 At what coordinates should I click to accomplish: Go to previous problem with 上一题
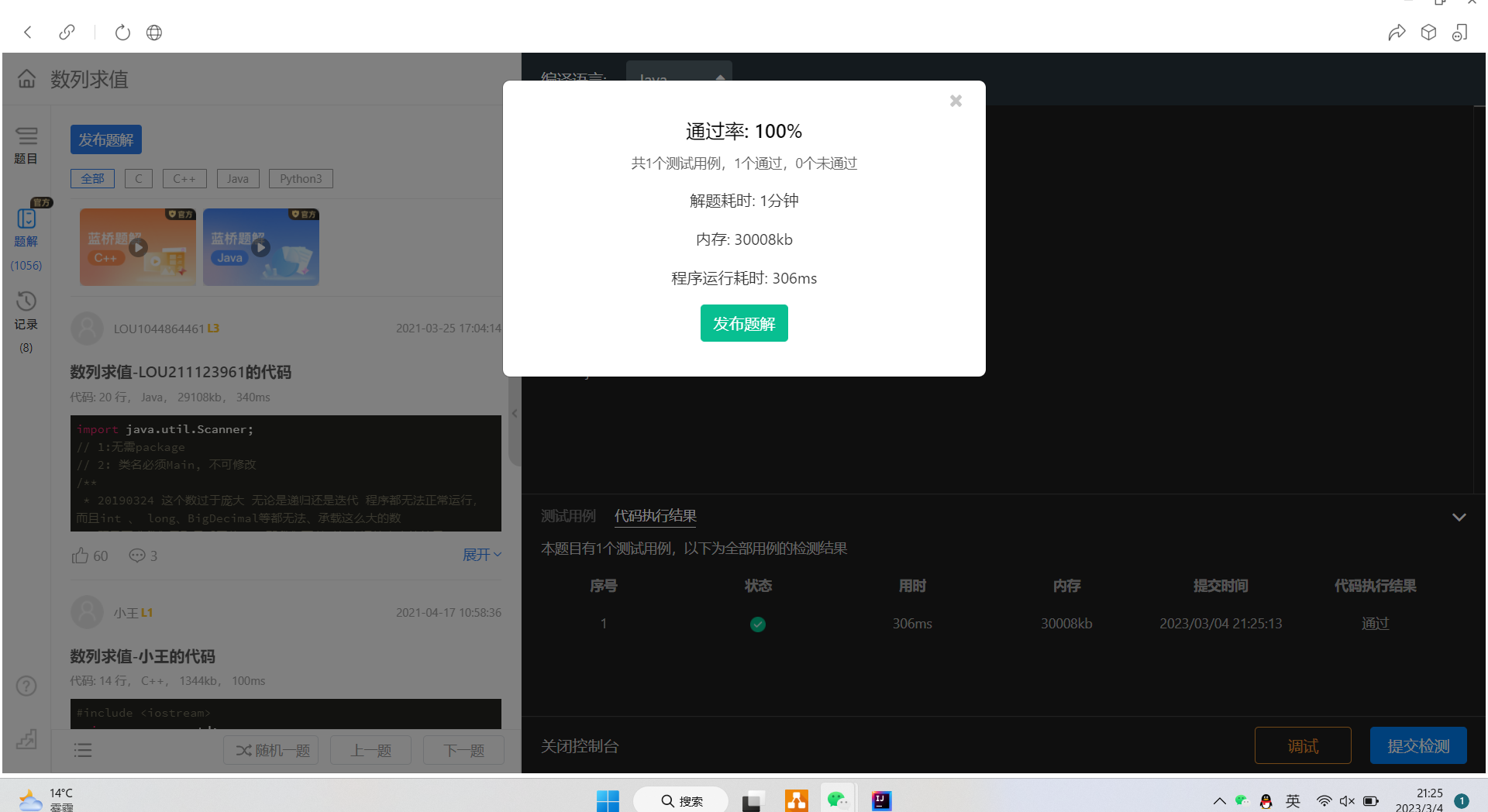click(x=370, y=750)
